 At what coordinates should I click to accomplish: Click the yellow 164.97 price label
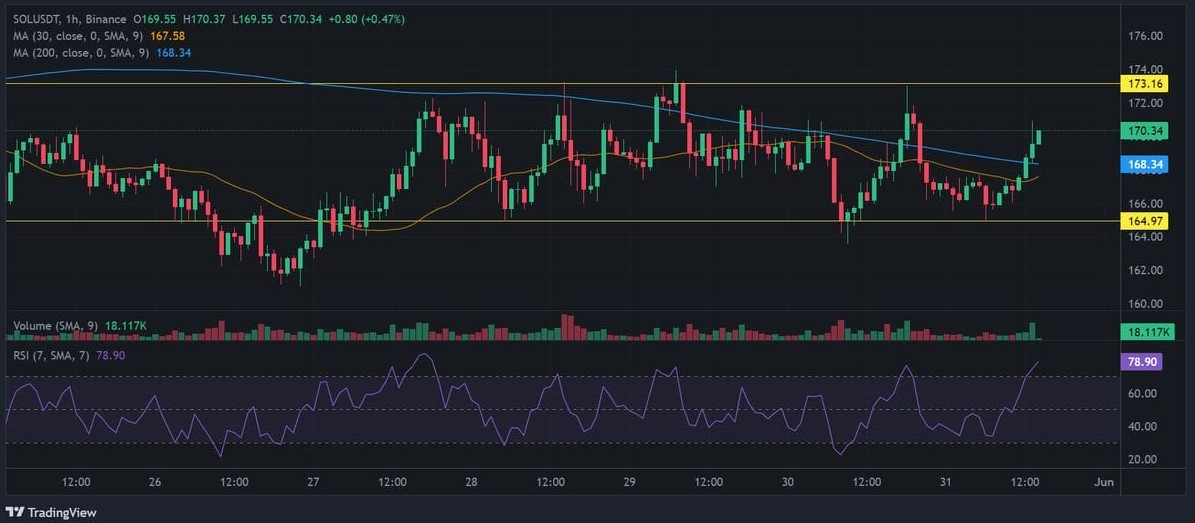pyautogui.click(x=1143, y=221)
